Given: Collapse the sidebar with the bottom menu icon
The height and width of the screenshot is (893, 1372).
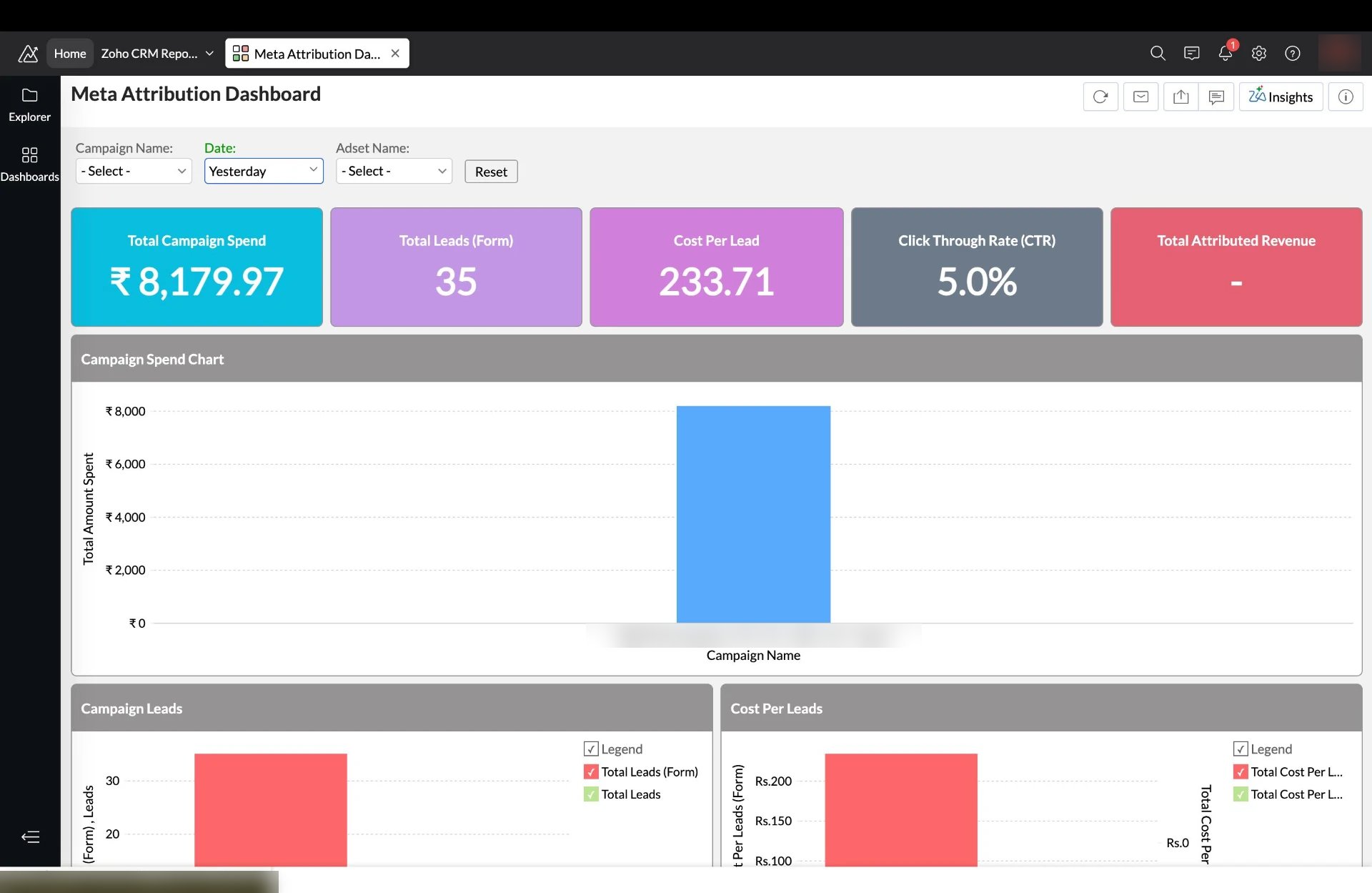Looking at the screenshot, I should click(x=30, y=837).
